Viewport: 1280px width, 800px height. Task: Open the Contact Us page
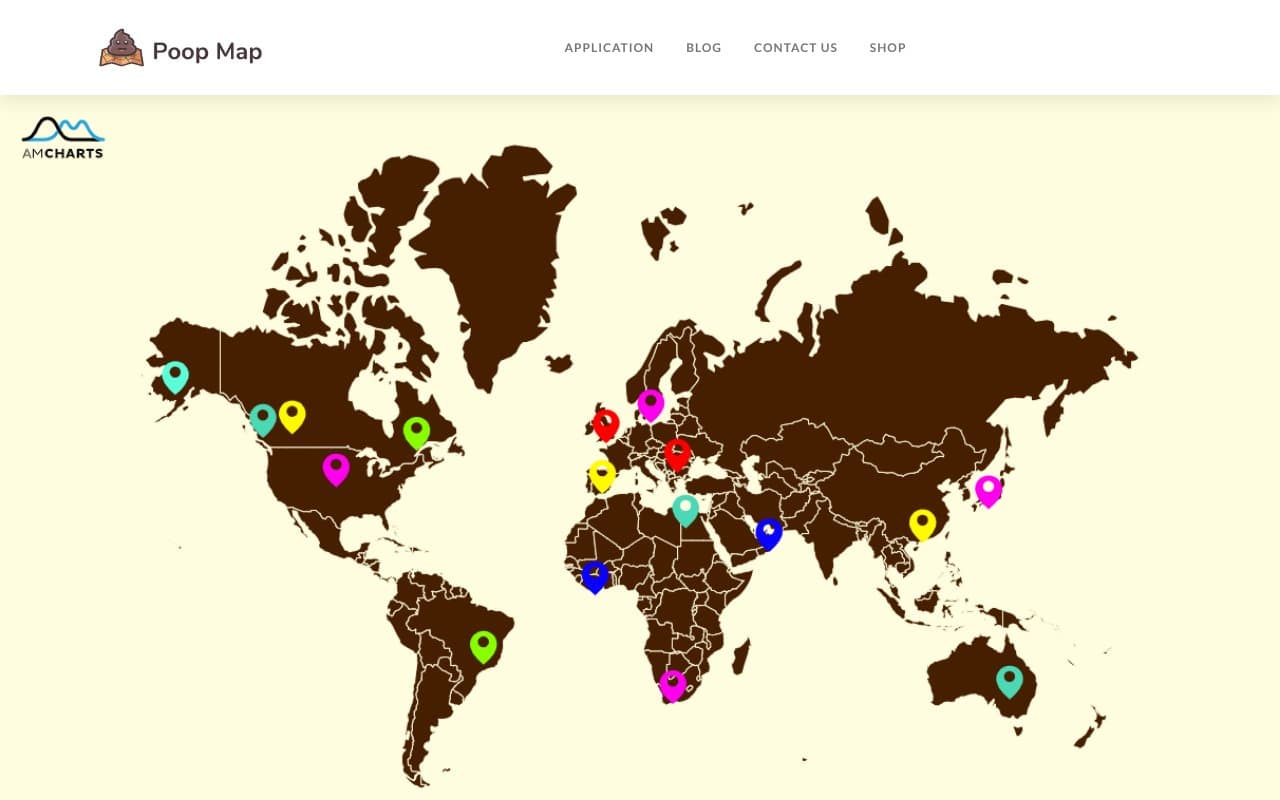click(796, 47)
